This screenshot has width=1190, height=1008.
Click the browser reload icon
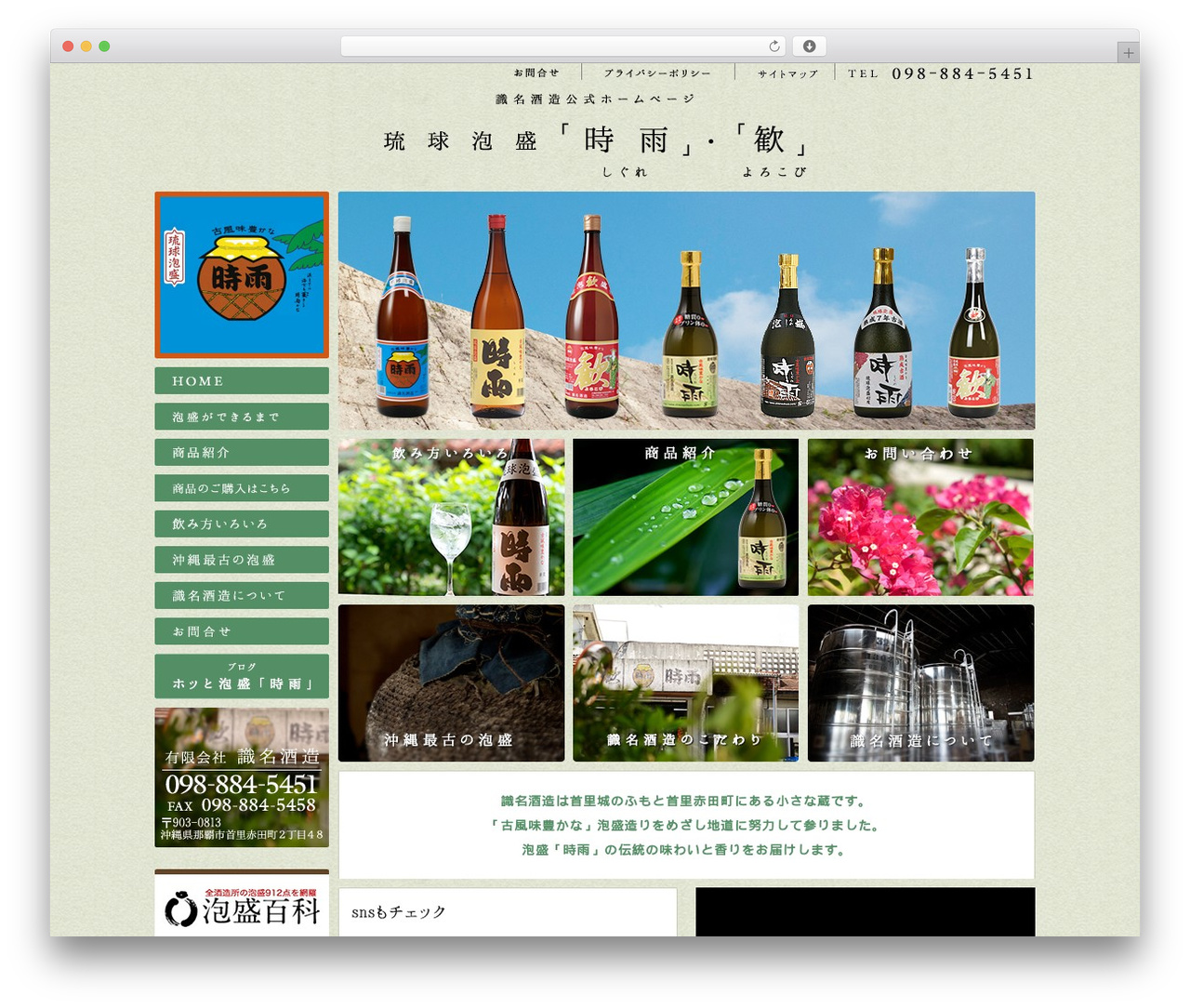tap(774, 46)
